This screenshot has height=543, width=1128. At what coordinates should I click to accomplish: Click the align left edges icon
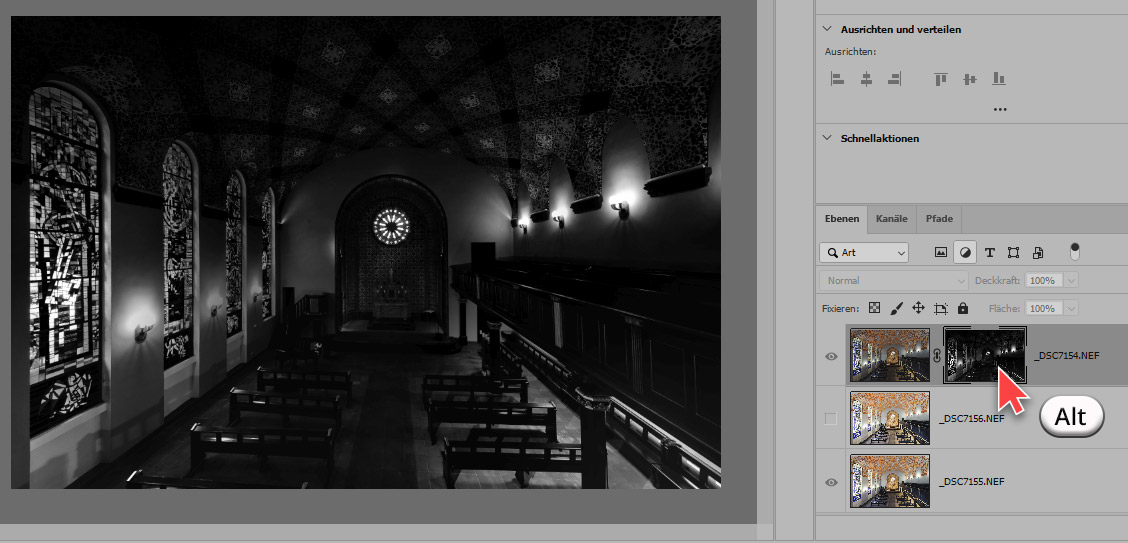tap(838, 78)
